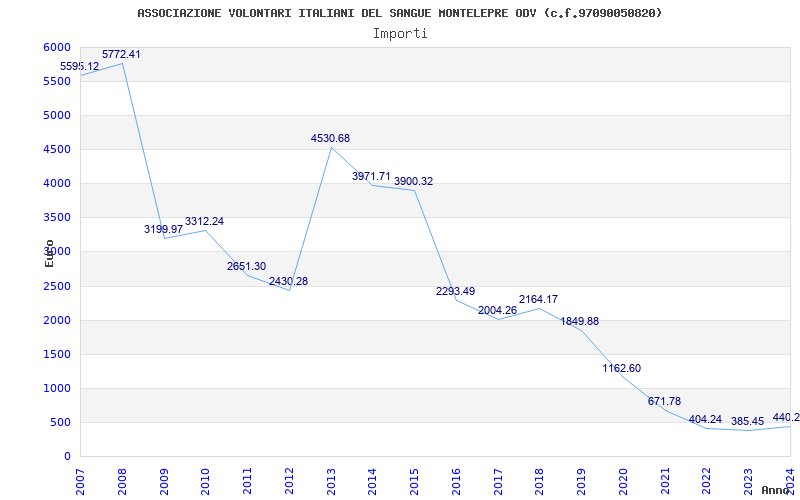The width and height of the screenshot is (800, 500).
Task: Click the 3312.24 value label
Action: (x=205, y=221)
